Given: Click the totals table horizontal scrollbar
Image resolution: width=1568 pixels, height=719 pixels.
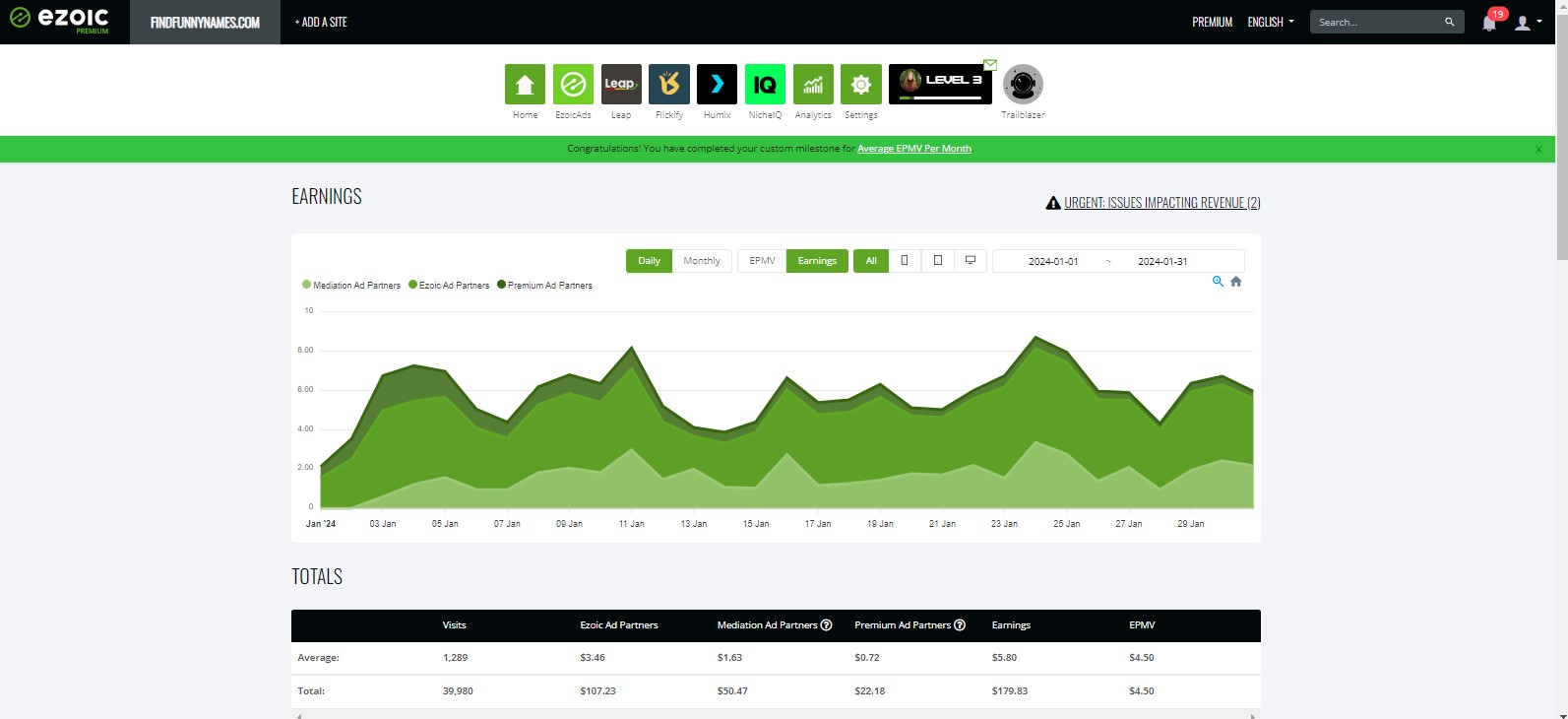Looking at the screenshot, I should (x=776, y=716).
